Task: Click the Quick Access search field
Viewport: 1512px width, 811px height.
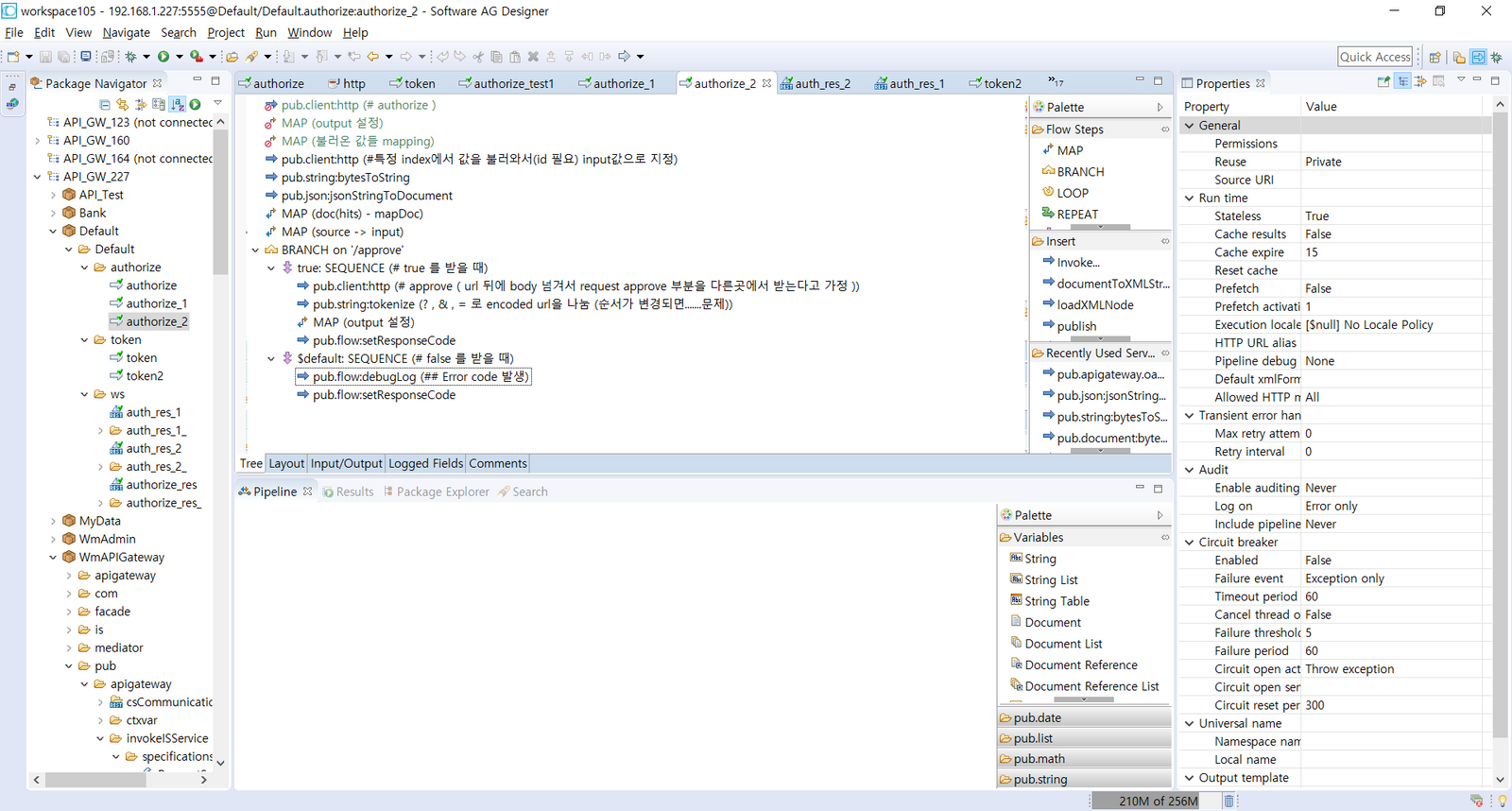Action: [1375, 57]
